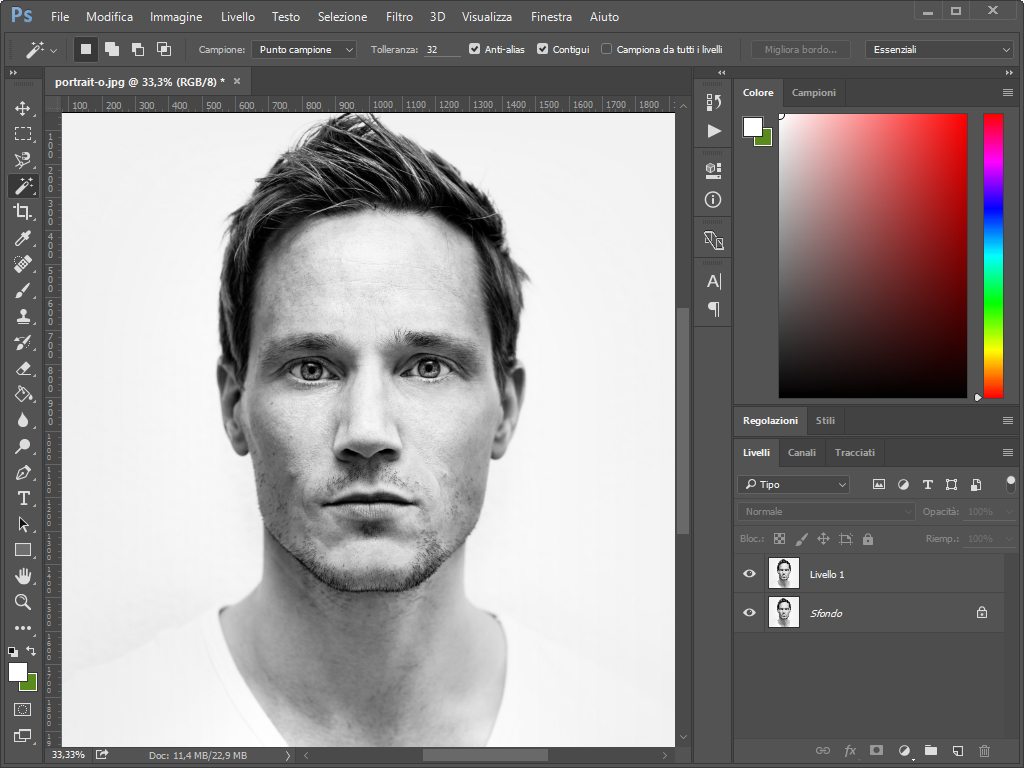Select the Move tool
Screen dimensions: 1024x768
[x=22, y=108]
